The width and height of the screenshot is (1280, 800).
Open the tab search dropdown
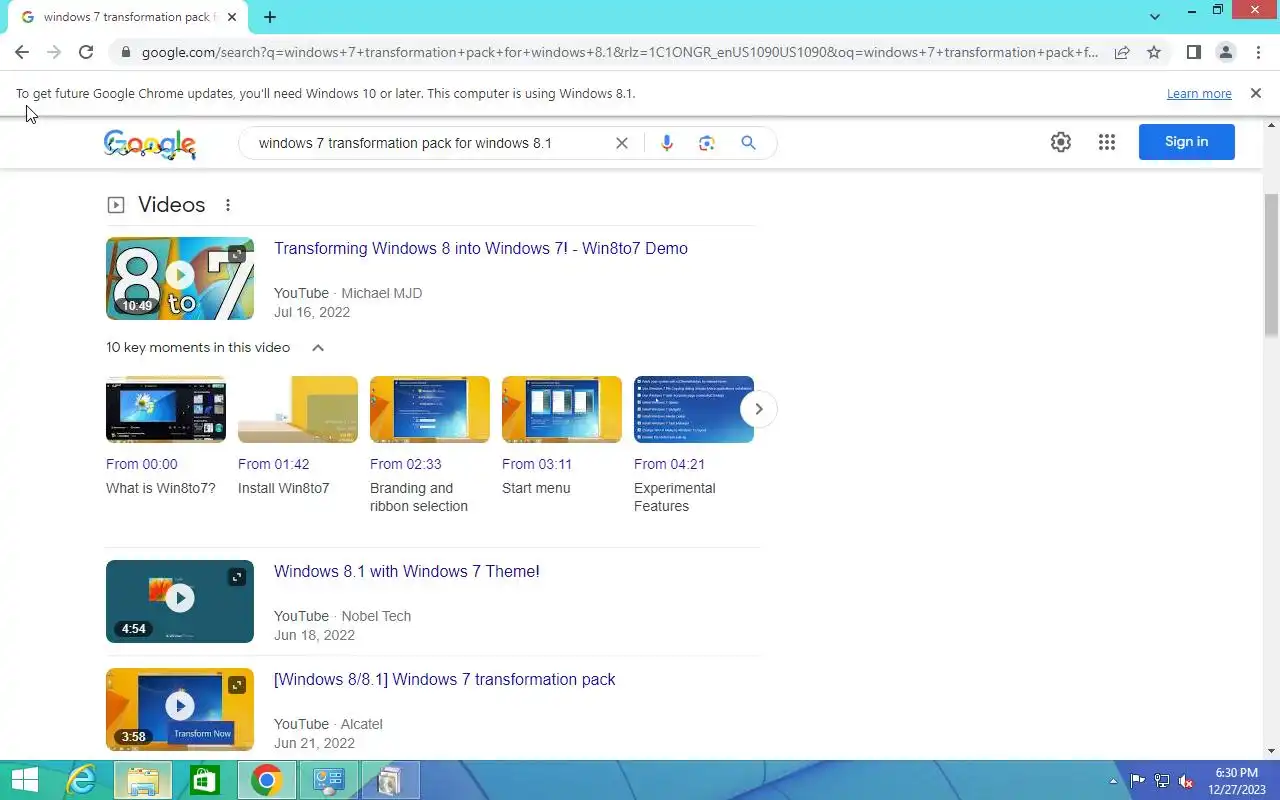tap(1155, 17)
